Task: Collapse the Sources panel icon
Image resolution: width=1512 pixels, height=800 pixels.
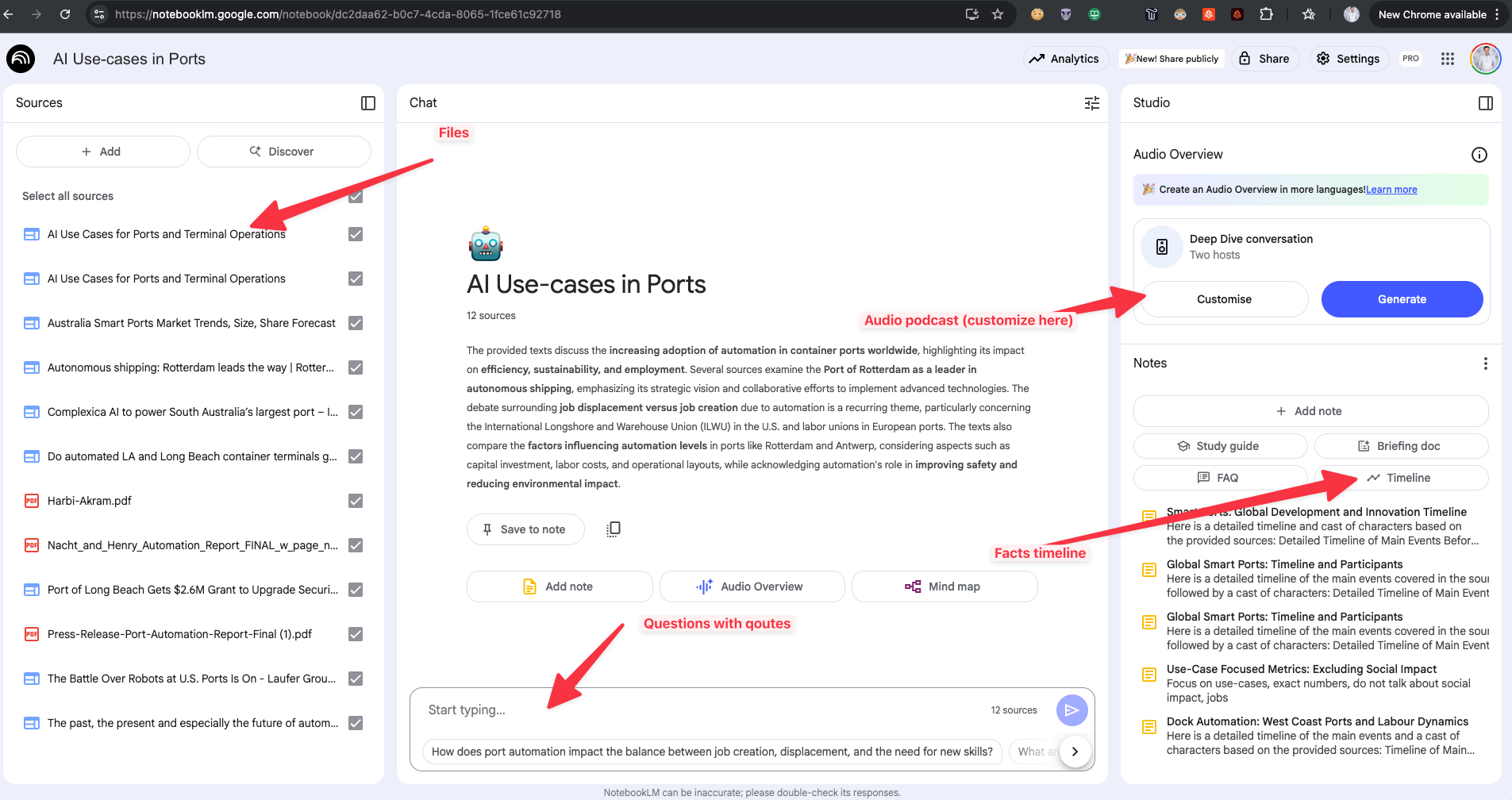Action: tap(368, 103)
